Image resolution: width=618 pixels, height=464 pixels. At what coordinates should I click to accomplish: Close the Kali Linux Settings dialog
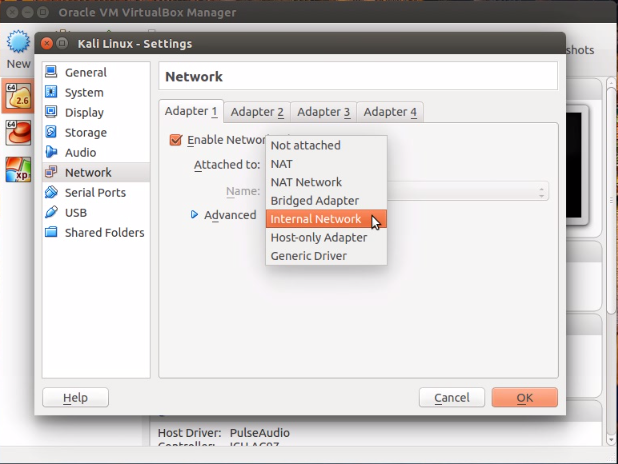[x=47, y=43]
